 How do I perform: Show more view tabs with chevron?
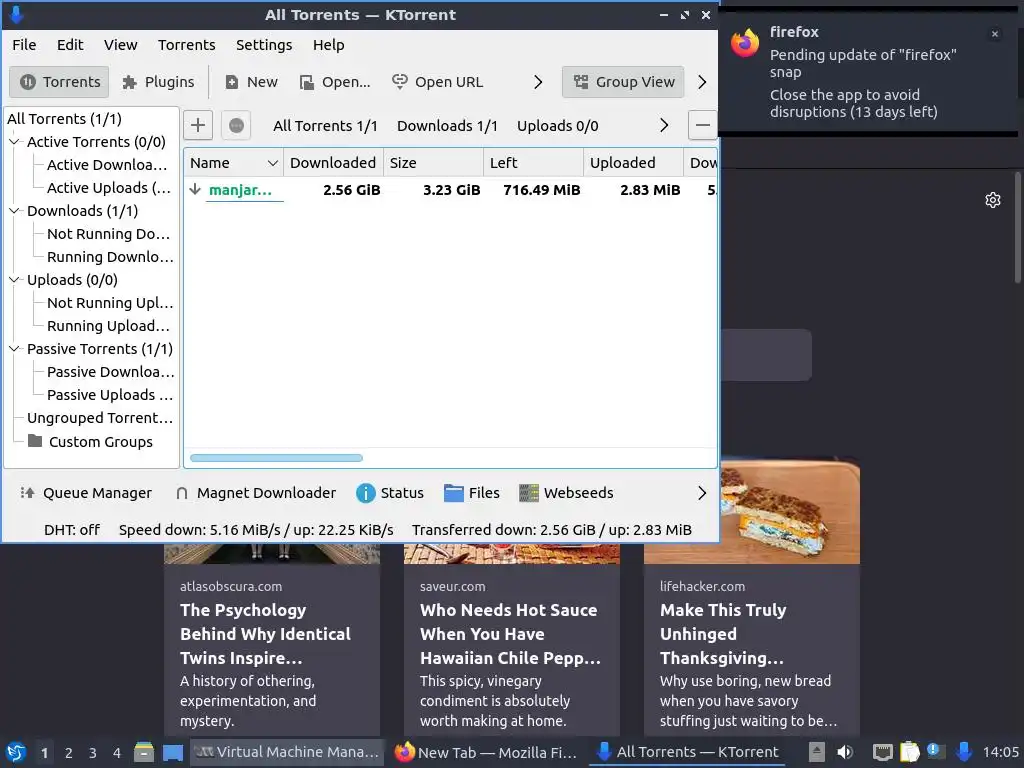664,125
